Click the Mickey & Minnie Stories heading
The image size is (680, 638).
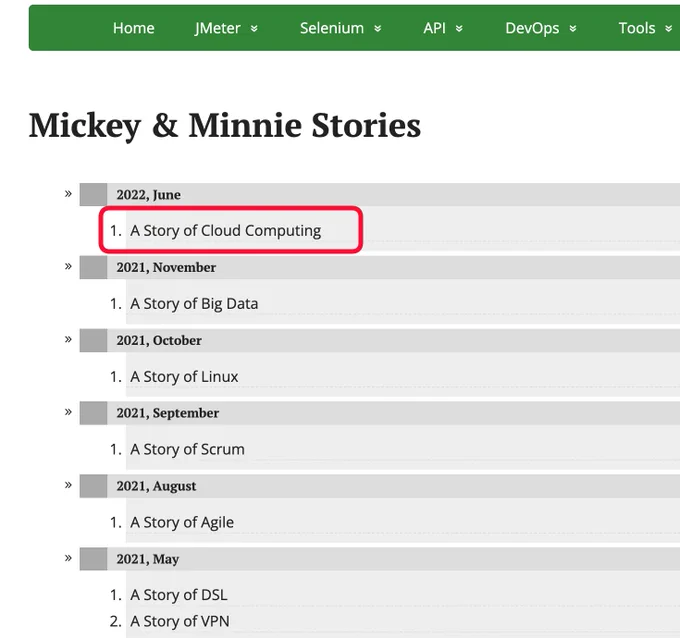[225, 126]
